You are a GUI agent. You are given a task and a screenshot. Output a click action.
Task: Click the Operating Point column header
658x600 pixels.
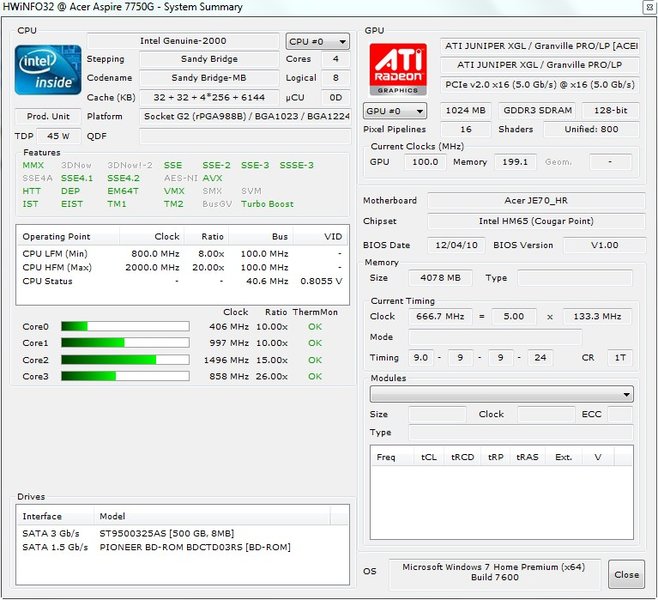[x=68, y=237]
